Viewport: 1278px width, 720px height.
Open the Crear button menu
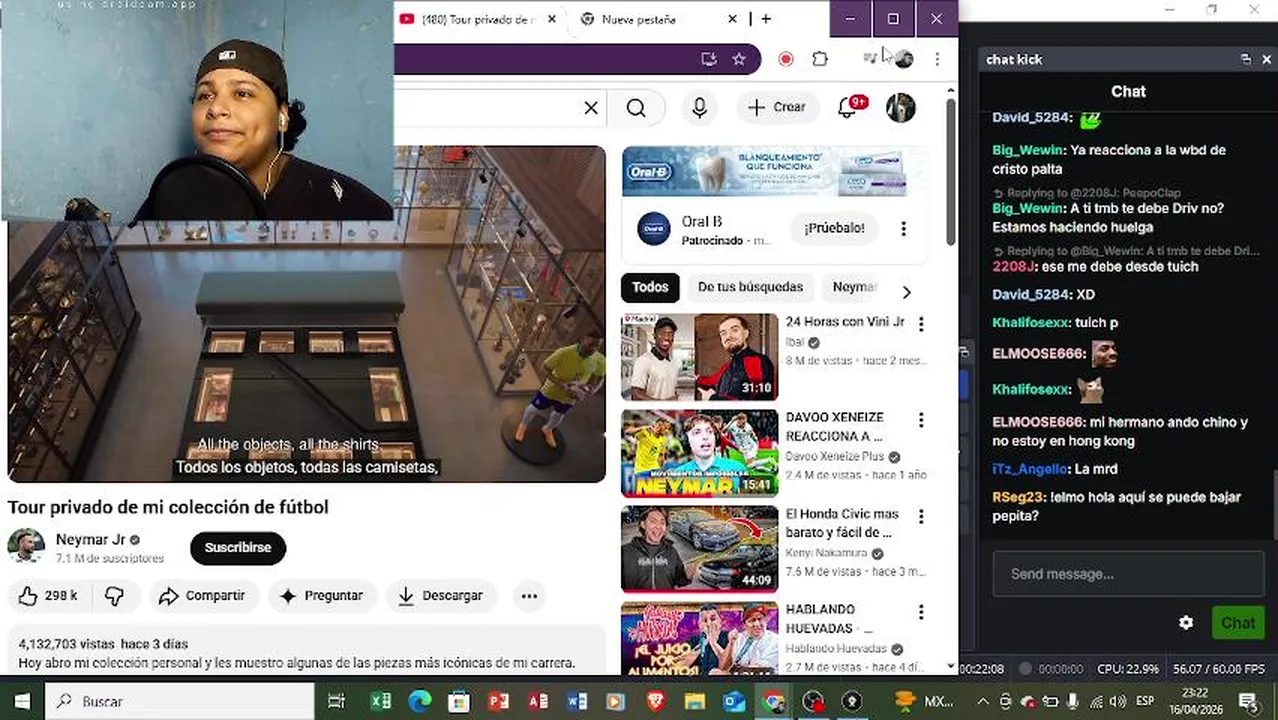coord(777,107)
